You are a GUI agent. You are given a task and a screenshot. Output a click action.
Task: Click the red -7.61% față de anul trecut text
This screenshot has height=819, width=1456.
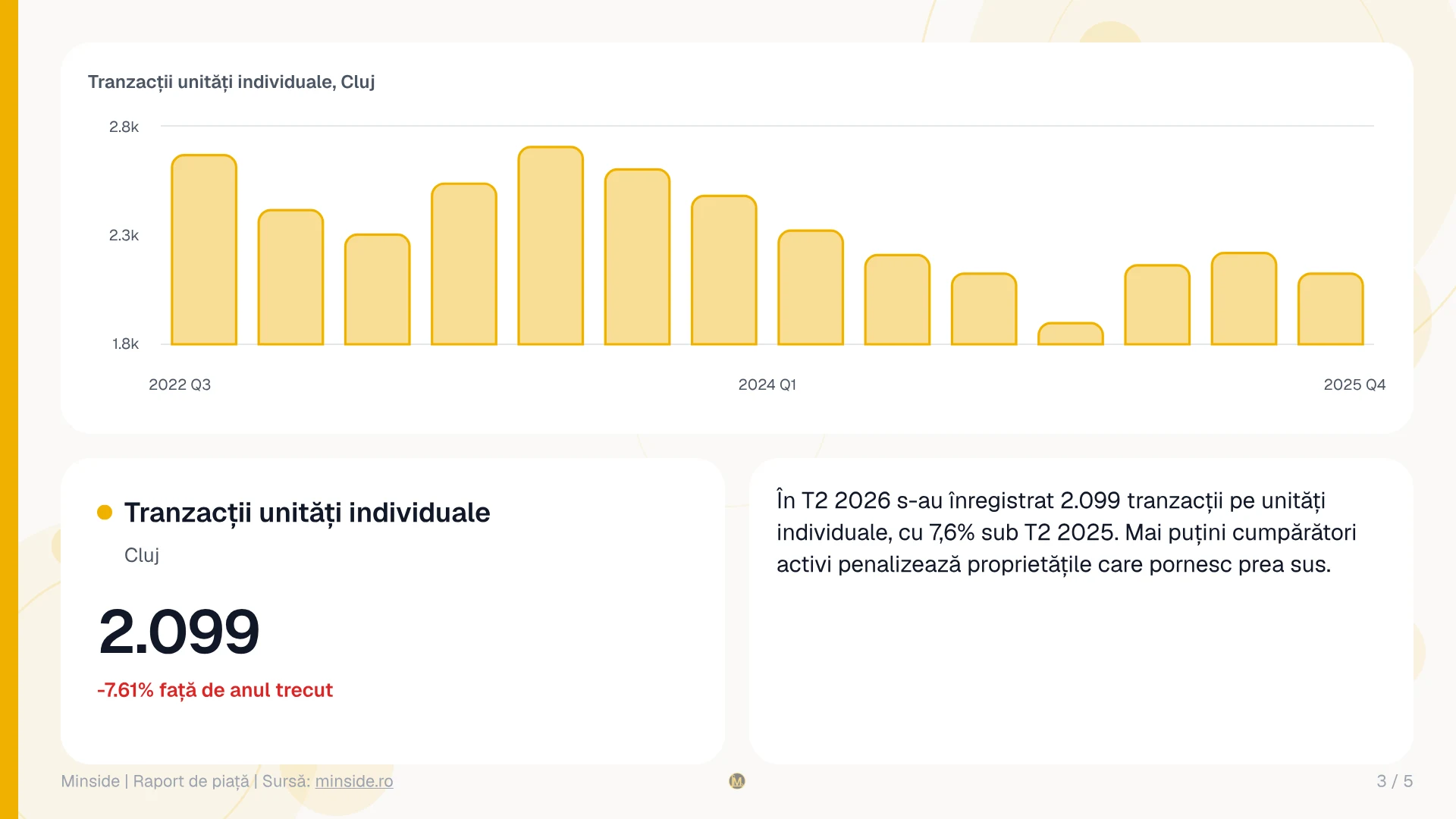tap(215, 690)
